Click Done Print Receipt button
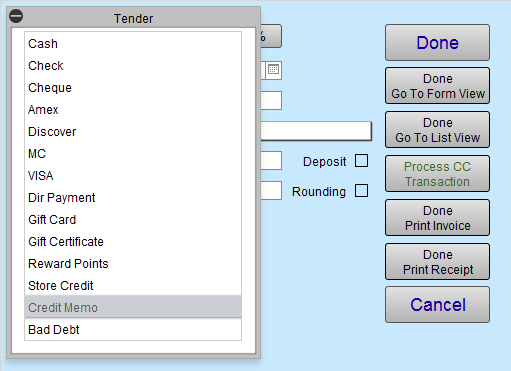This screenshot has width=511, height=371. (x=437, y=262)
